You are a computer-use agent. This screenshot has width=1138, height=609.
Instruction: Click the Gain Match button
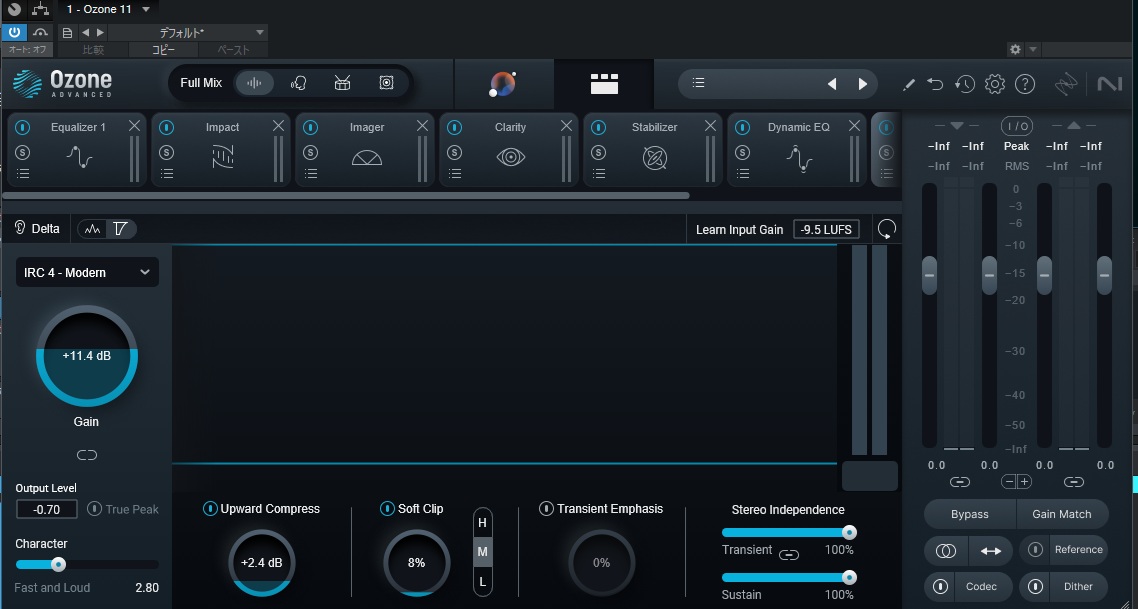(1062, 514)
